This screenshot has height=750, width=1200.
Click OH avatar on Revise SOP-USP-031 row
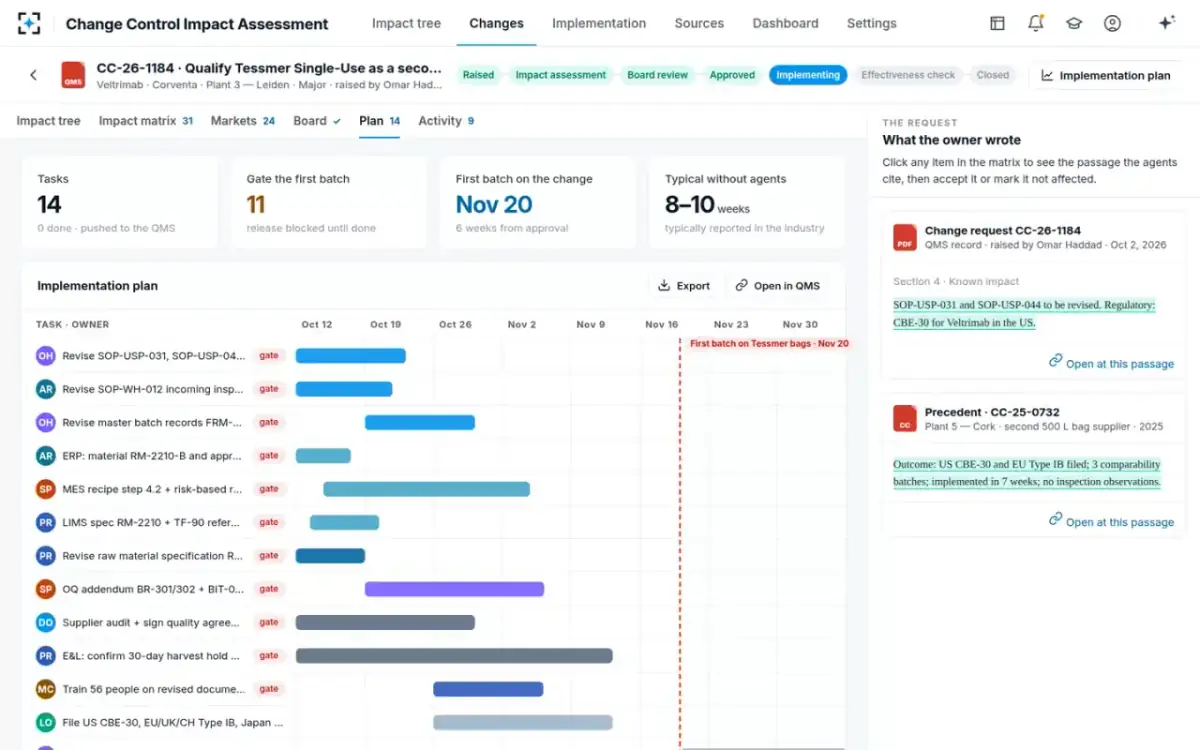[x=45, y=356]
